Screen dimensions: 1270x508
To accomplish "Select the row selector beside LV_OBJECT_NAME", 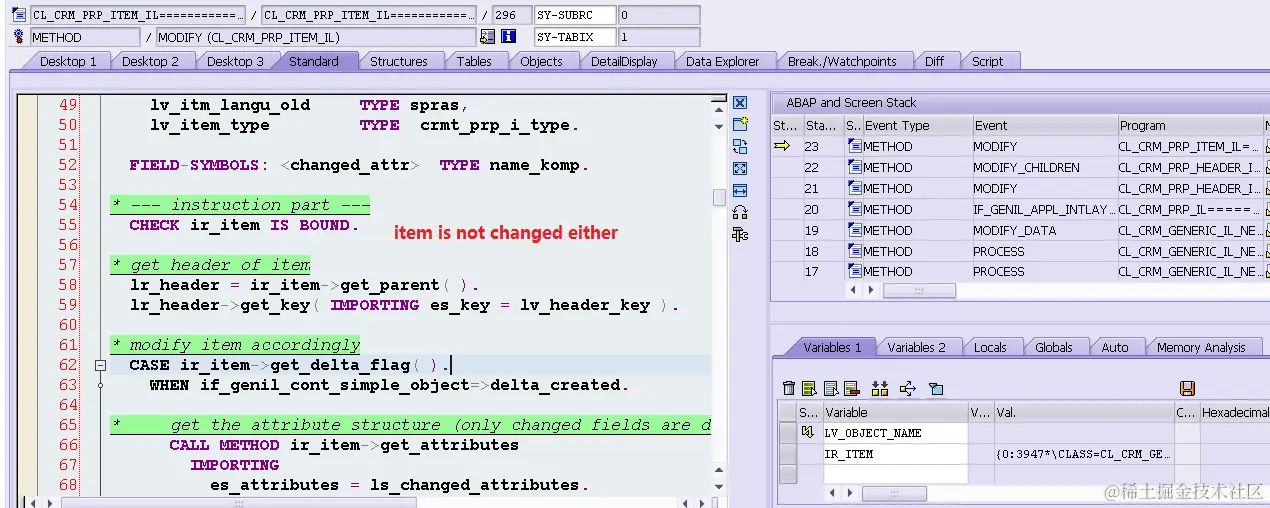I will 786,433.
